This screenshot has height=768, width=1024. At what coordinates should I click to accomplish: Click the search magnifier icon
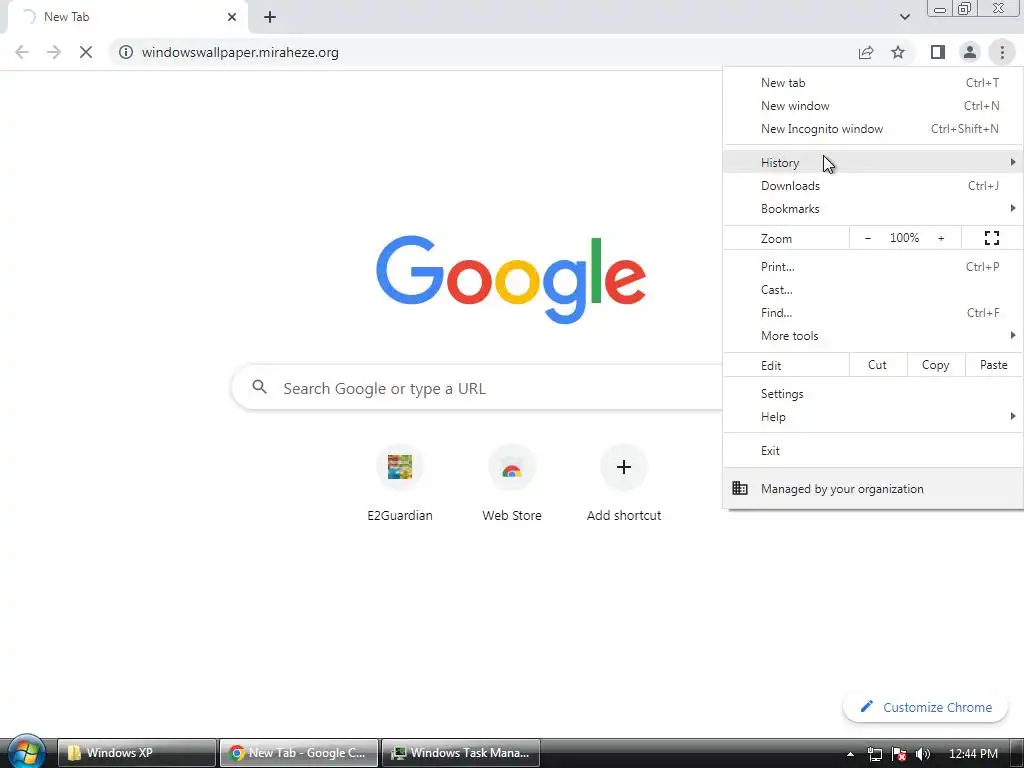259,387
